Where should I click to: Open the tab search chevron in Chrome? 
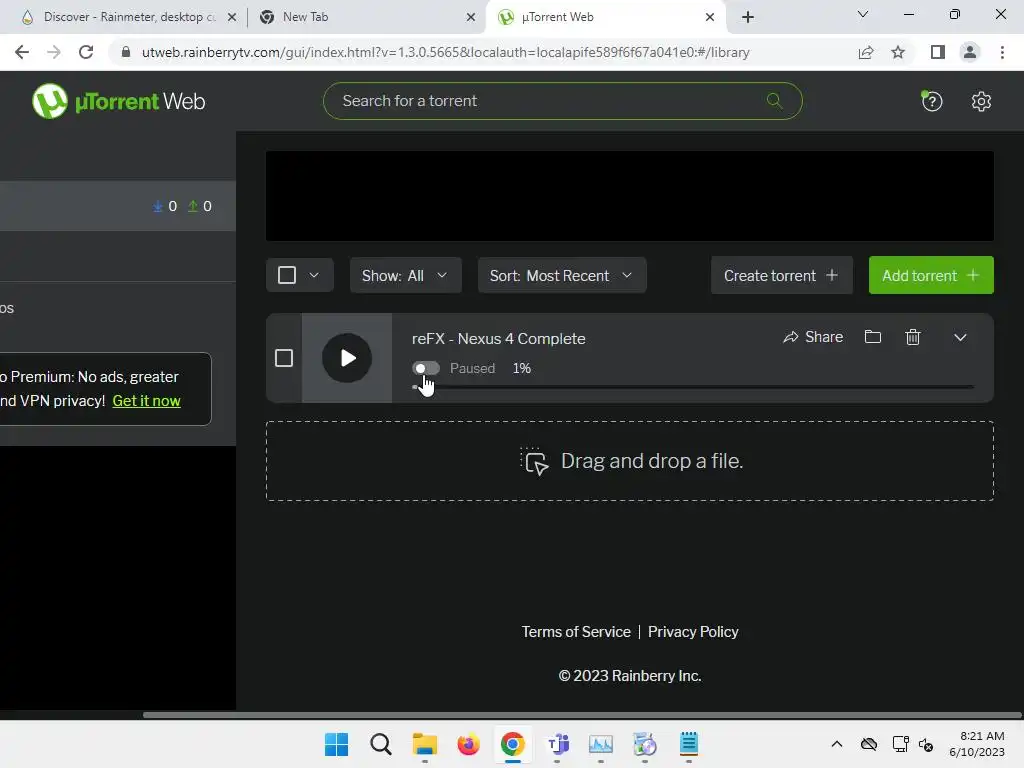pos(863,14)
